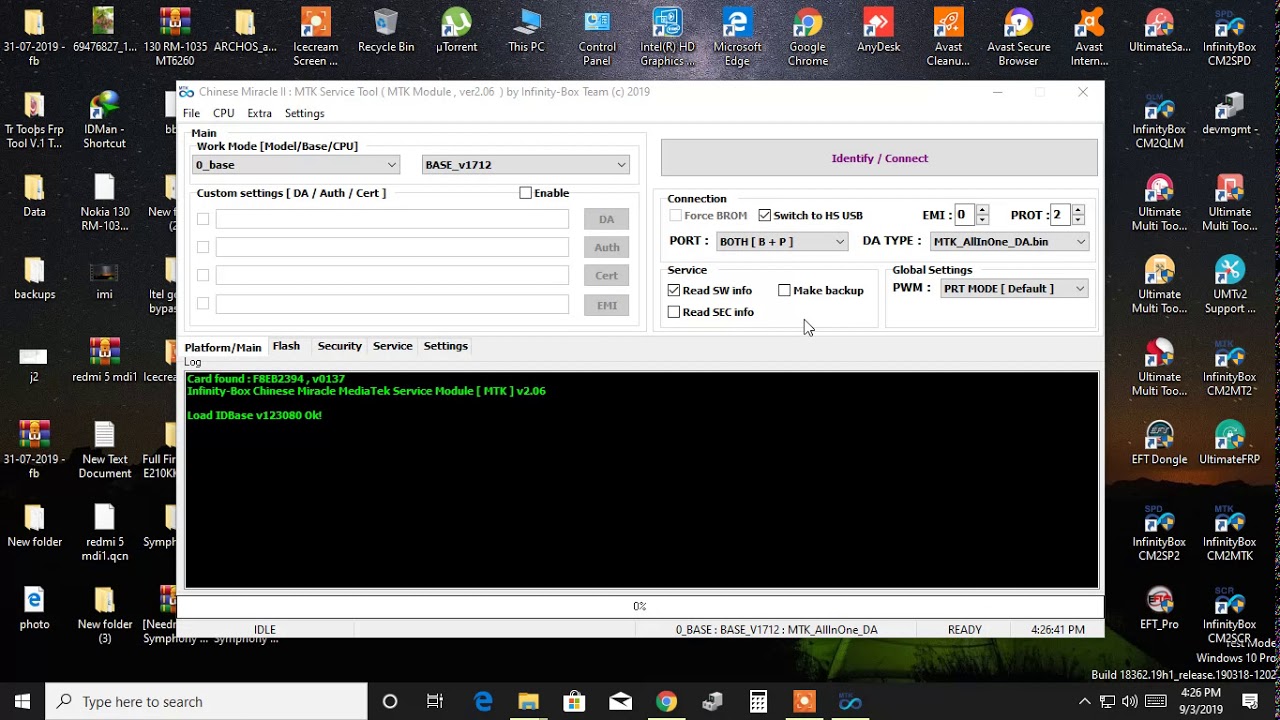The width and height of the screenshot is (1280, 720).
Task: Open EFT Dongle desktop icon
Action: point(1159,443)
